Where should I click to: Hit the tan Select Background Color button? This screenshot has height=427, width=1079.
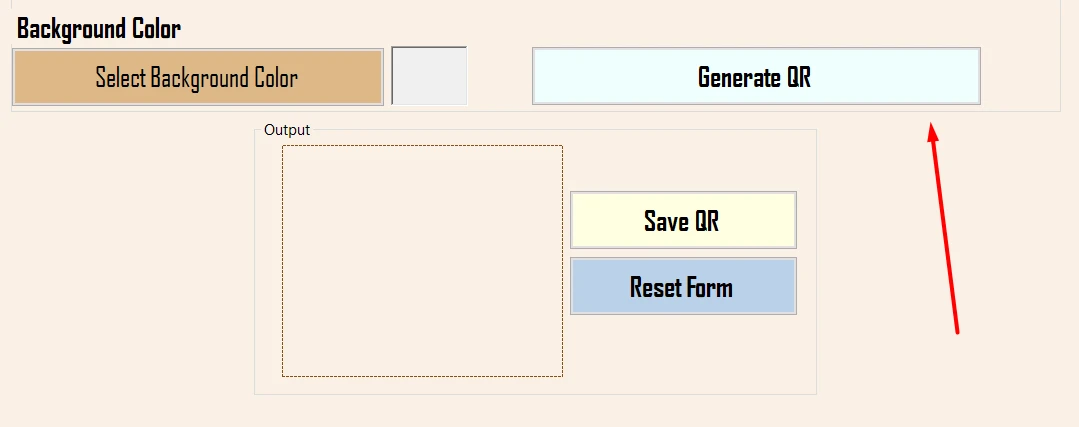click(x=197, y=77)
